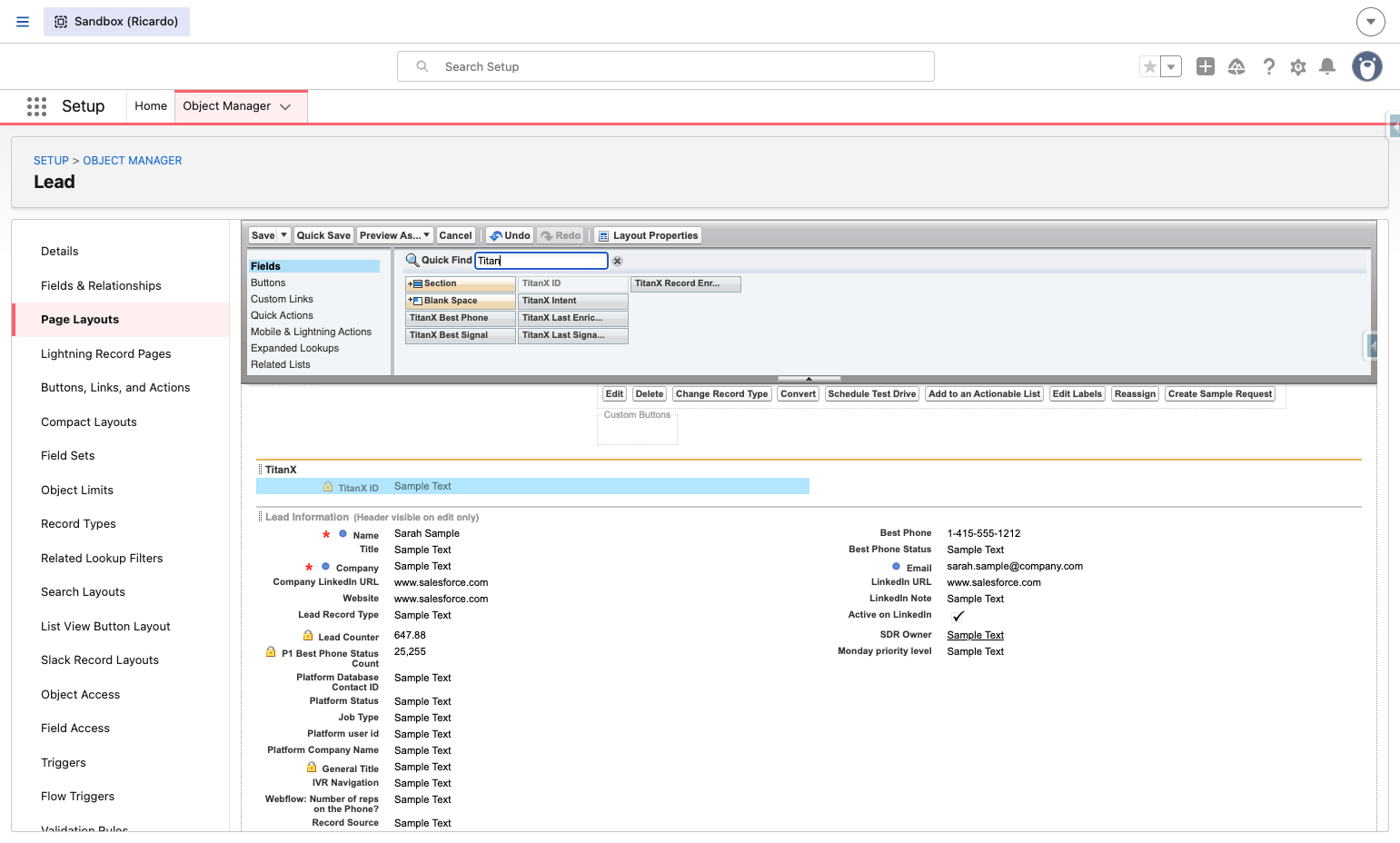Click the lock icon beside General Title
Image resolution: width=1400 pixels, height=843 pixels.
[x=312, y=768]
